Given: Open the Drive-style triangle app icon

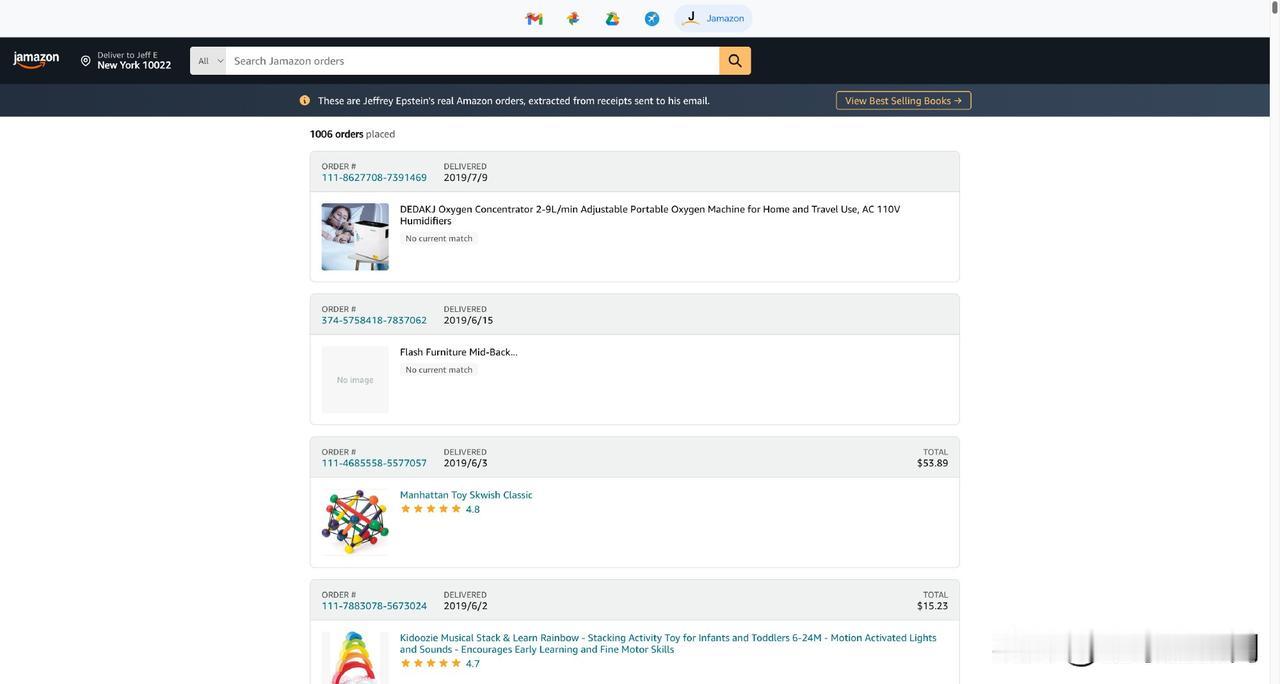Looking at the screenshot, I should point(612,18).
